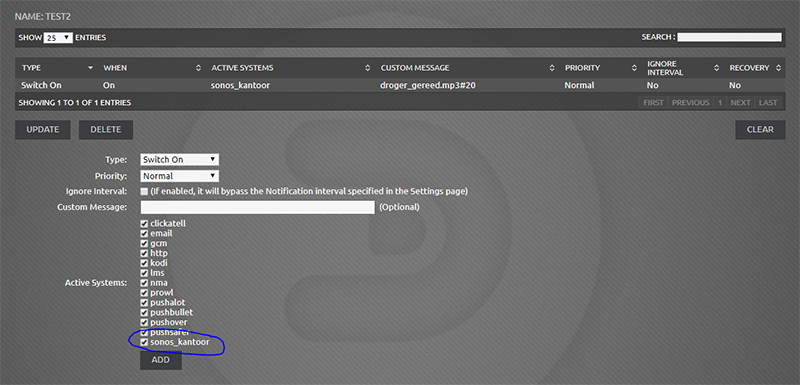Image resolution: width=800 pixels, height=385 pixels.
Task: Uncheck the pushalot checkbox
Action: (x=144, y=302)
